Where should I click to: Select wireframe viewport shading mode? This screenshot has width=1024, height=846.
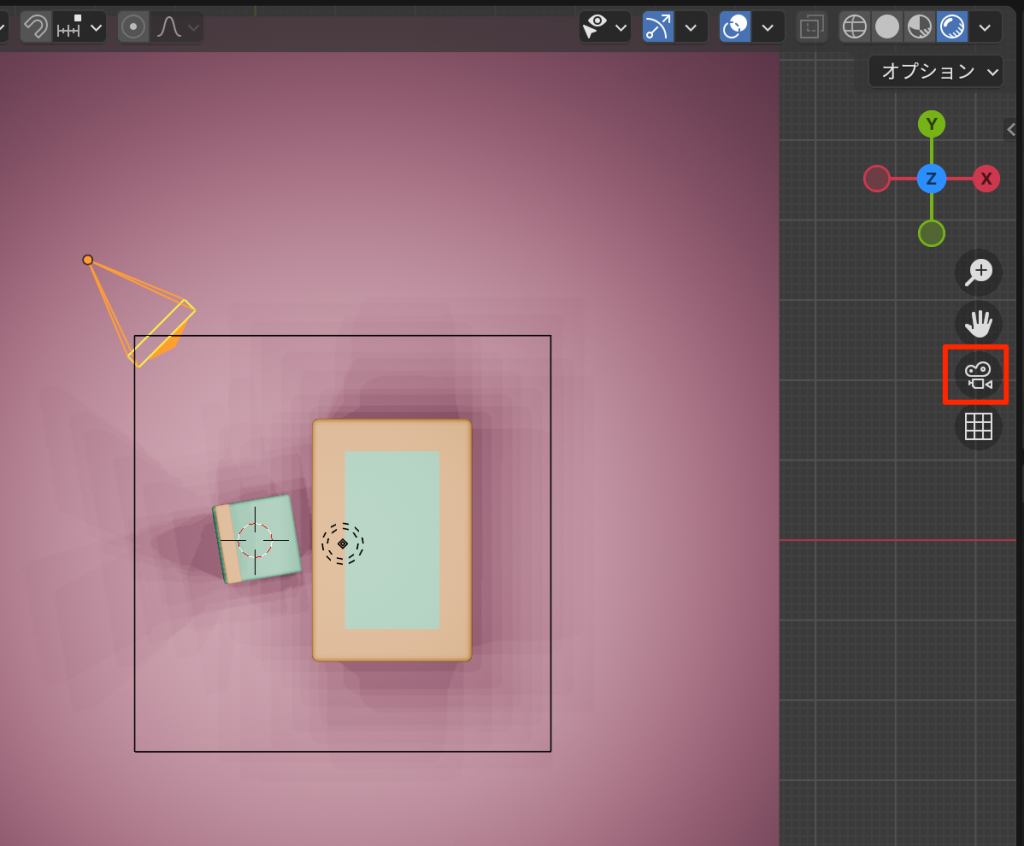click(x=855, y=26)
